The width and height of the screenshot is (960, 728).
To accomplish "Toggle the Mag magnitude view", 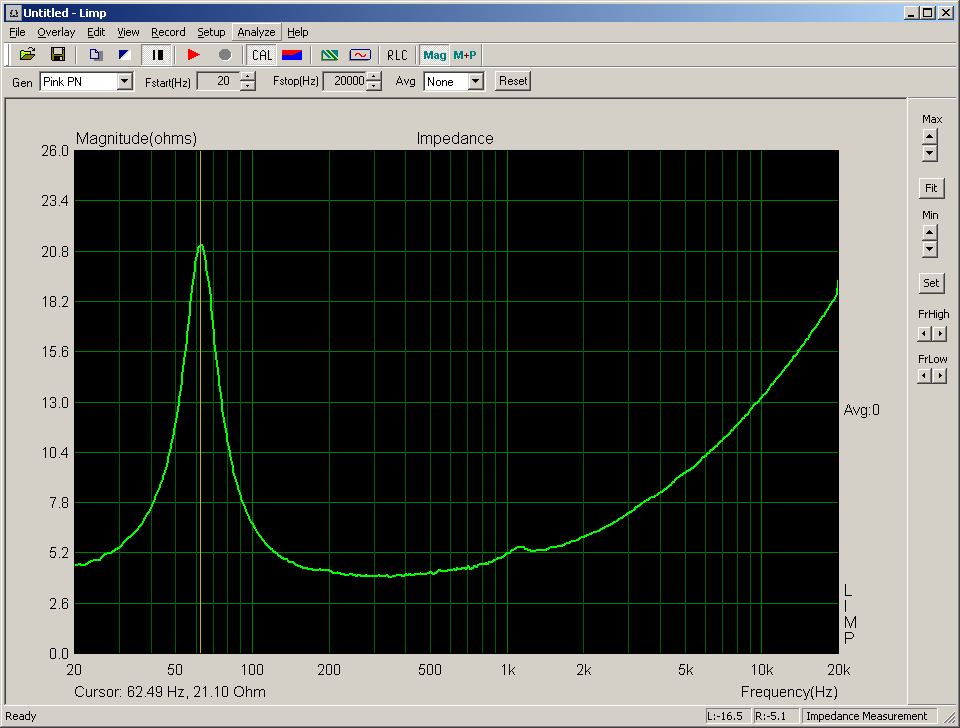I will coord(435,55).
